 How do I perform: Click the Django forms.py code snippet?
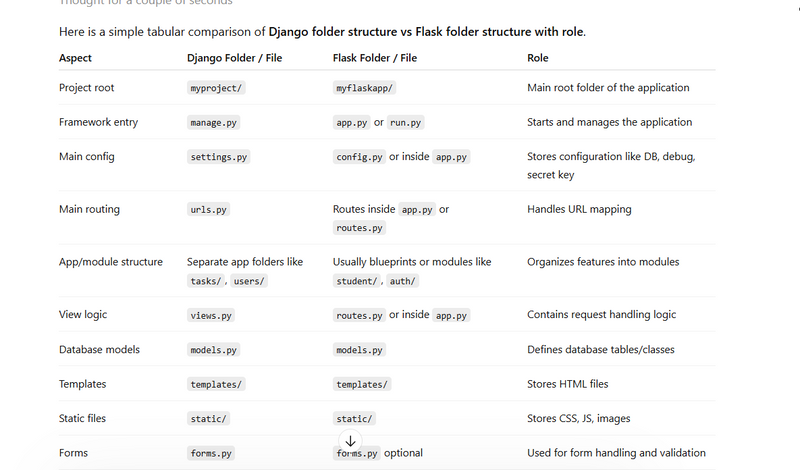click(211, 453)
